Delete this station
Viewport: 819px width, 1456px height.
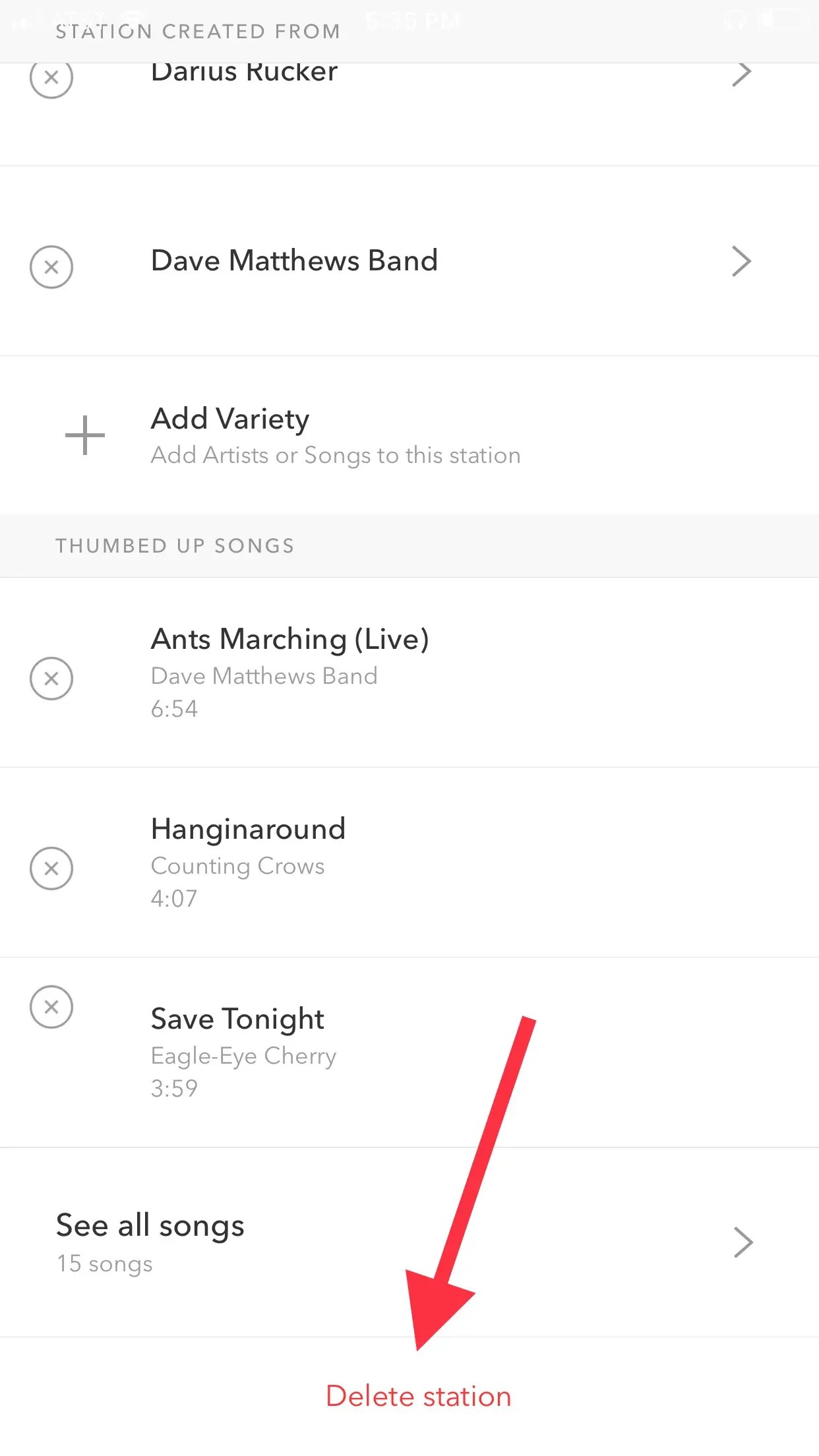(419, 1397)
